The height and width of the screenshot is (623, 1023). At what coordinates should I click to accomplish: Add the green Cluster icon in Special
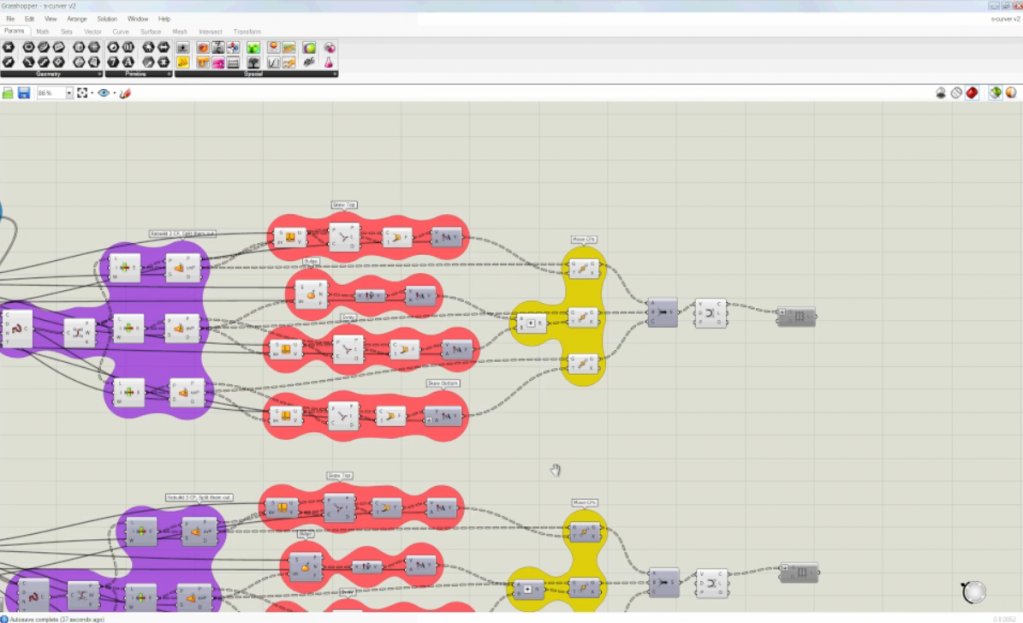click(x=253, y=48)
